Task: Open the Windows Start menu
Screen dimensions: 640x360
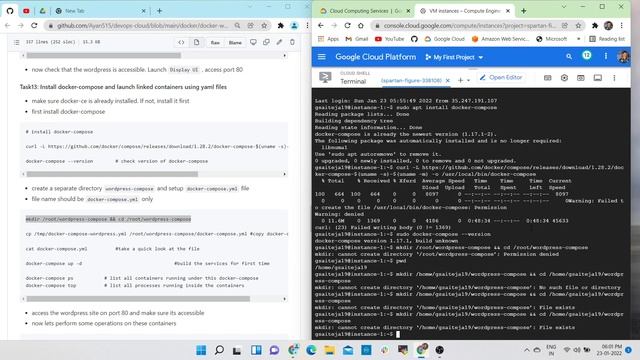Action: pyautogui.click(x=201, y=350)
